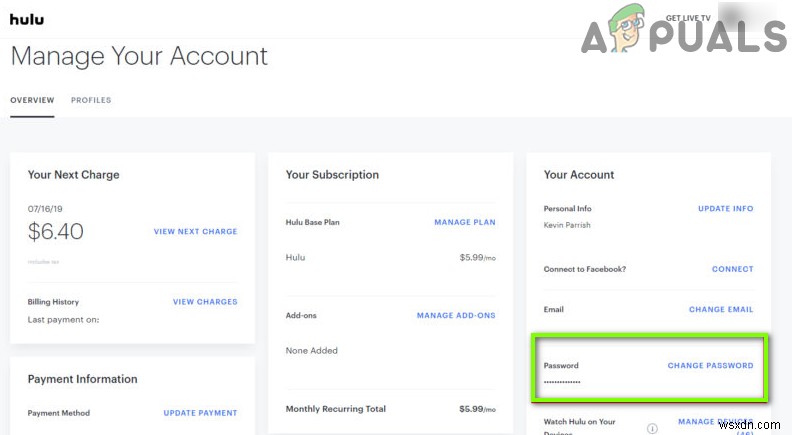Click Connect to link Facebook

(x=732, y=269)
